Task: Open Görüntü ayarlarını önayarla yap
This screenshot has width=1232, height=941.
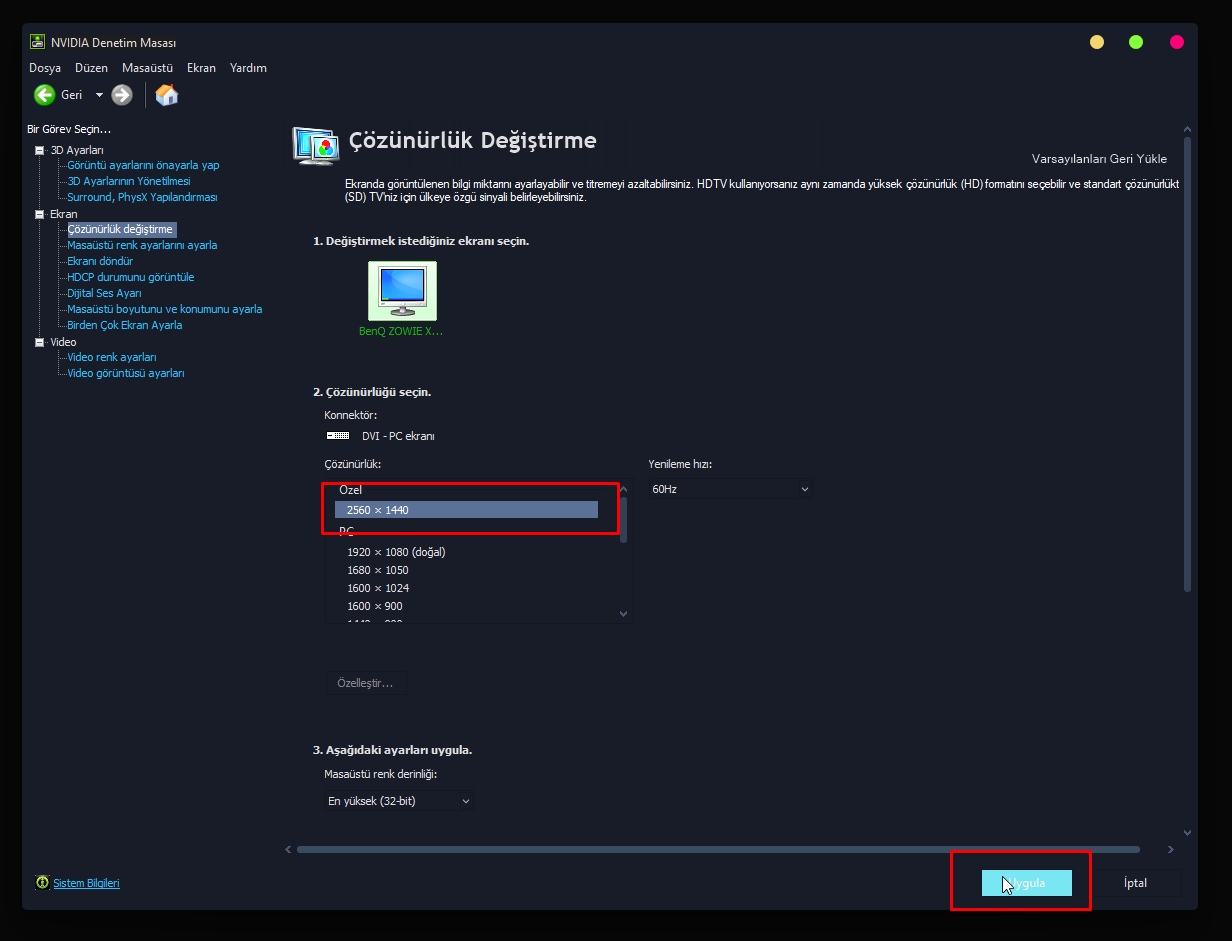Action: [143, 165]
